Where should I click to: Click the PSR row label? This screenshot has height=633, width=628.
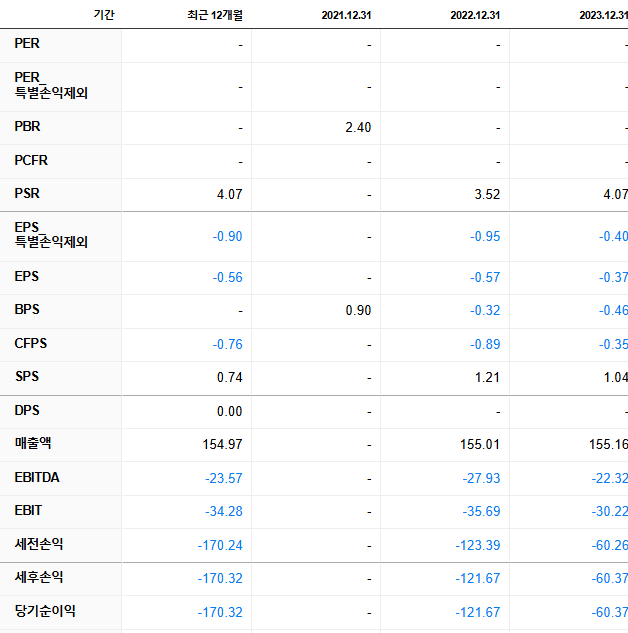pyautogui.click(x=27, y=194)
